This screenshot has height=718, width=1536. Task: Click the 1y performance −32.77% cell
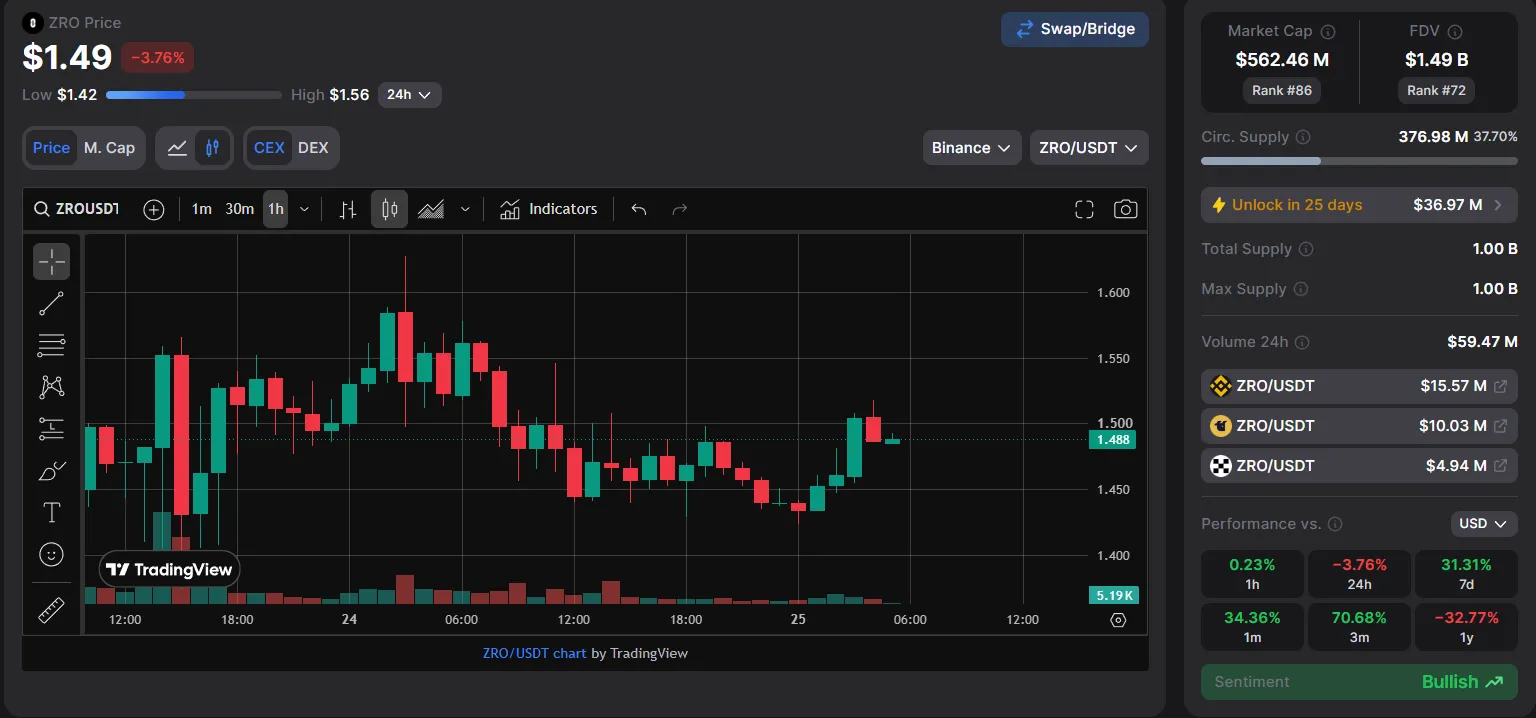[1466, 627]
